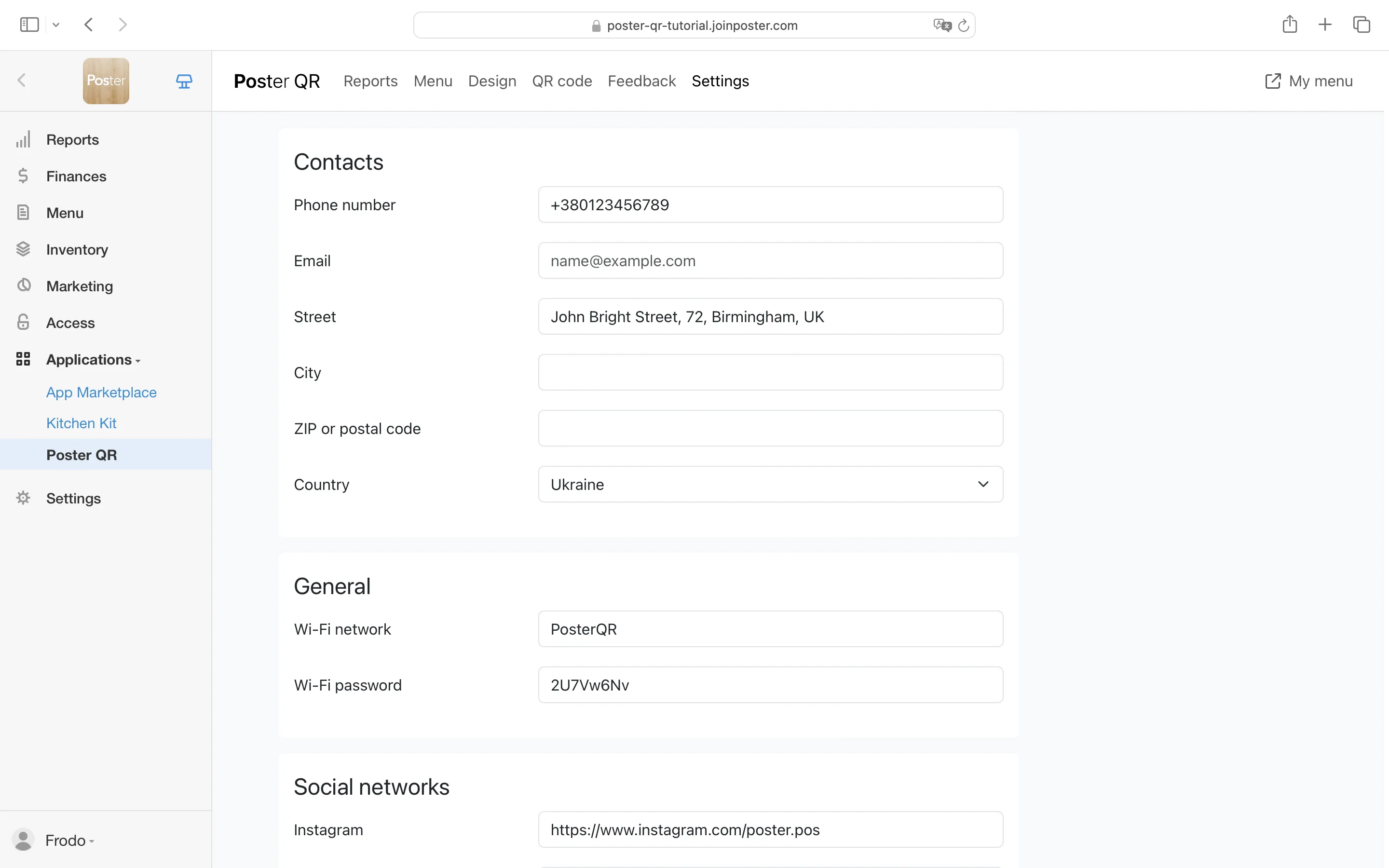Click the translate icon in address bar

coord(941,25)
